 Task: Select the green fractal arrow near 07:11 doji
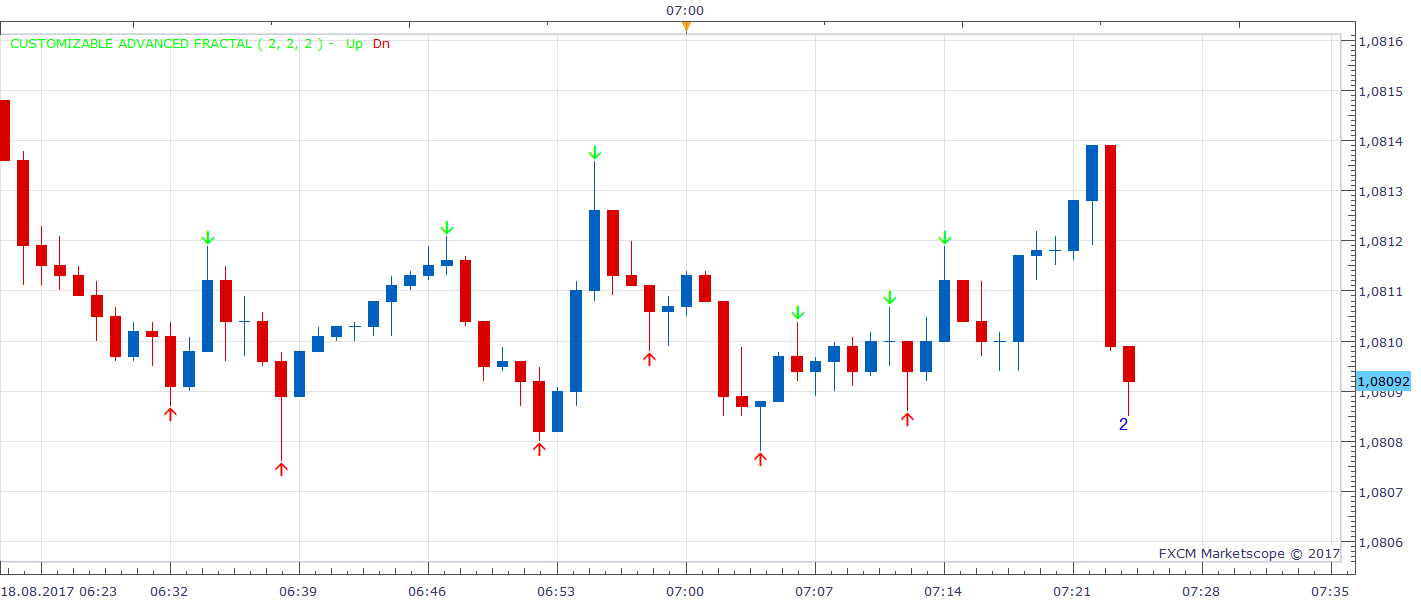pyautogui.click(x=889, y=298)
